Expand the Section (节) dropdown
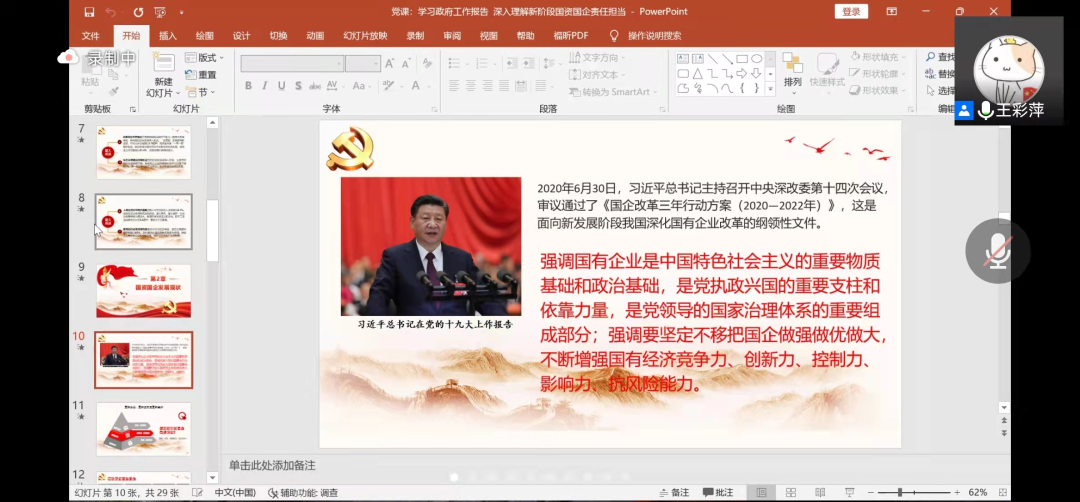Image resolution: width=1080 pixels, height=502 pixels. (200, 91)
